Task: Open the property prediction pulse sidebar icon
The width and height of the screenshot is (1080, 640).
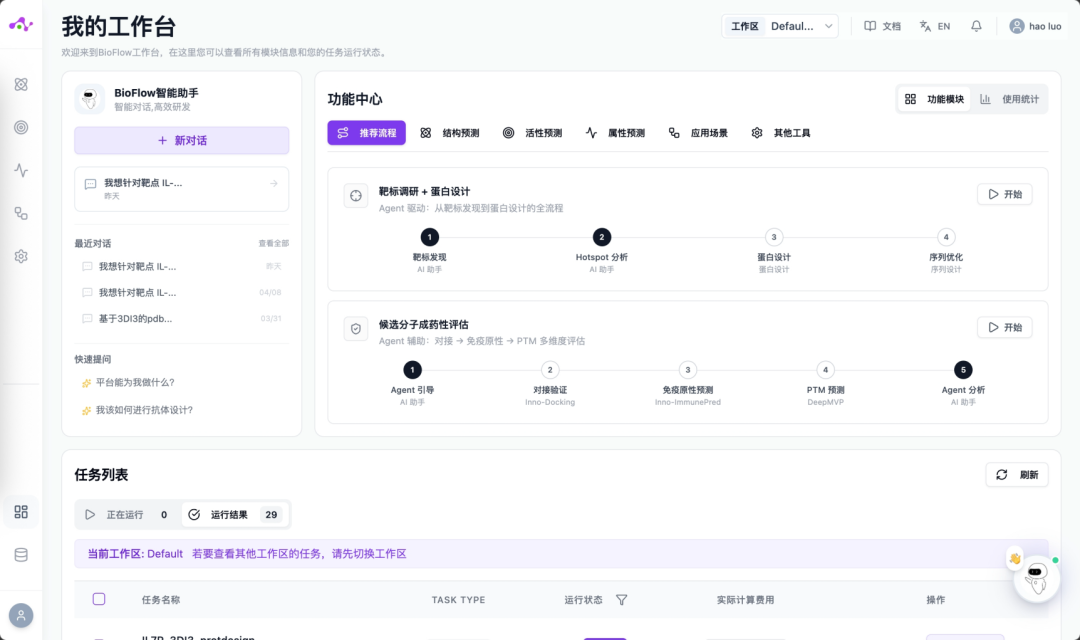Action: pyautogui.click(x=21, y=170)
